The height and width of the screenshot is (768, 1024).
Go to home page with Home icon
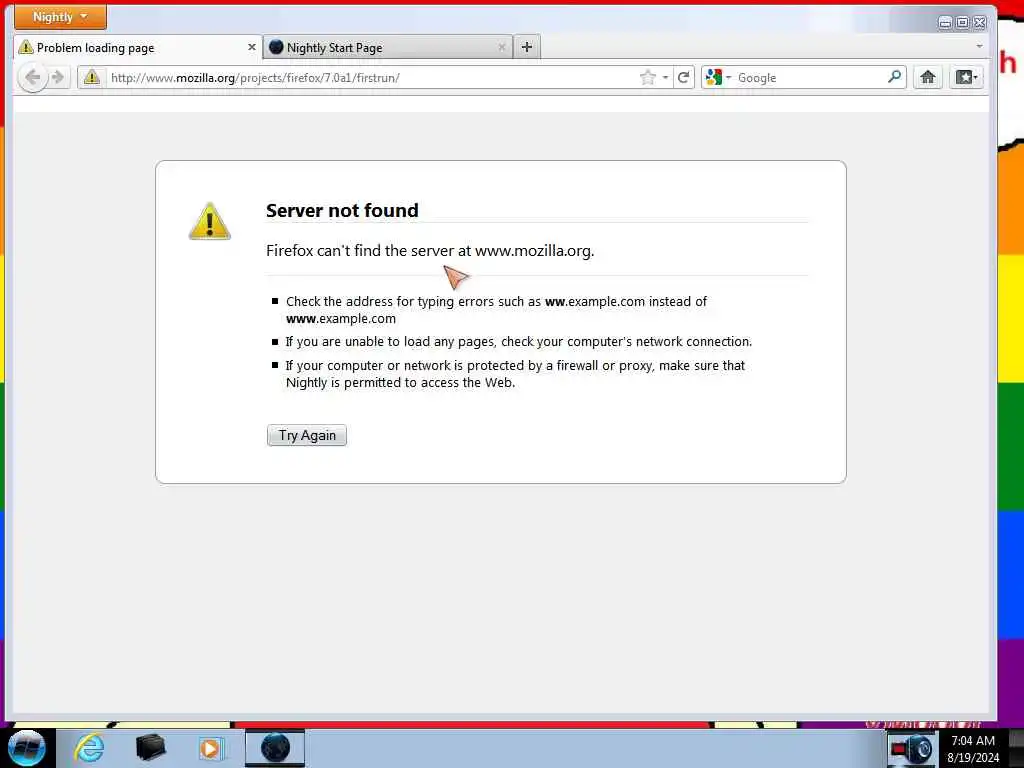pyautogui.click(x=927, y=78)
